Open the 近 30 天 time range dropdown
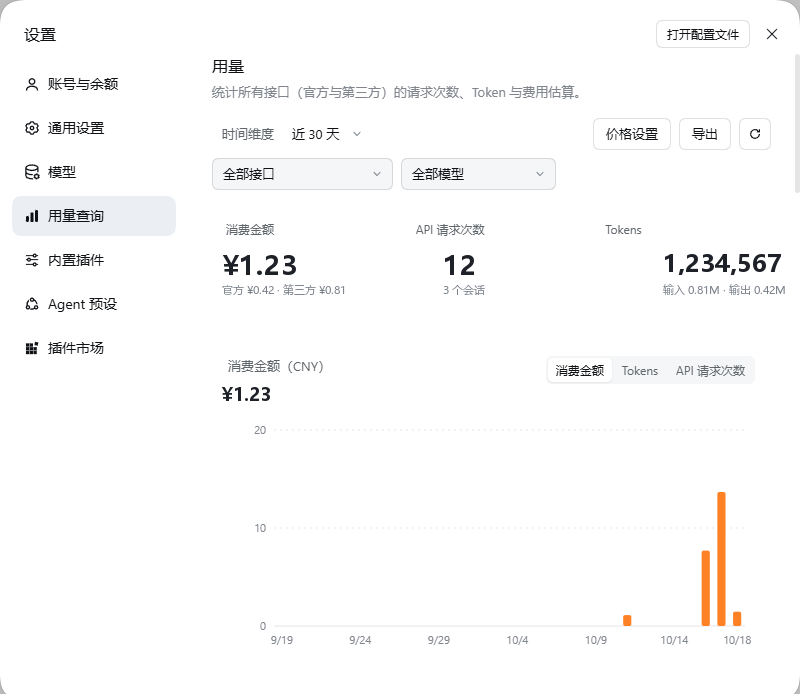 (x=326, y=134)
